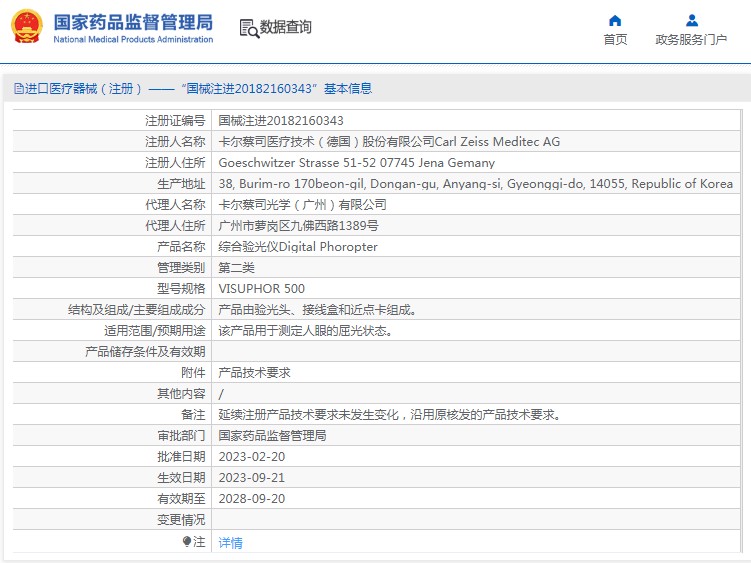Click the 管理类别 row label
Image resolution: width=751 pixels, height=563 pixels.
click(181, 268)
